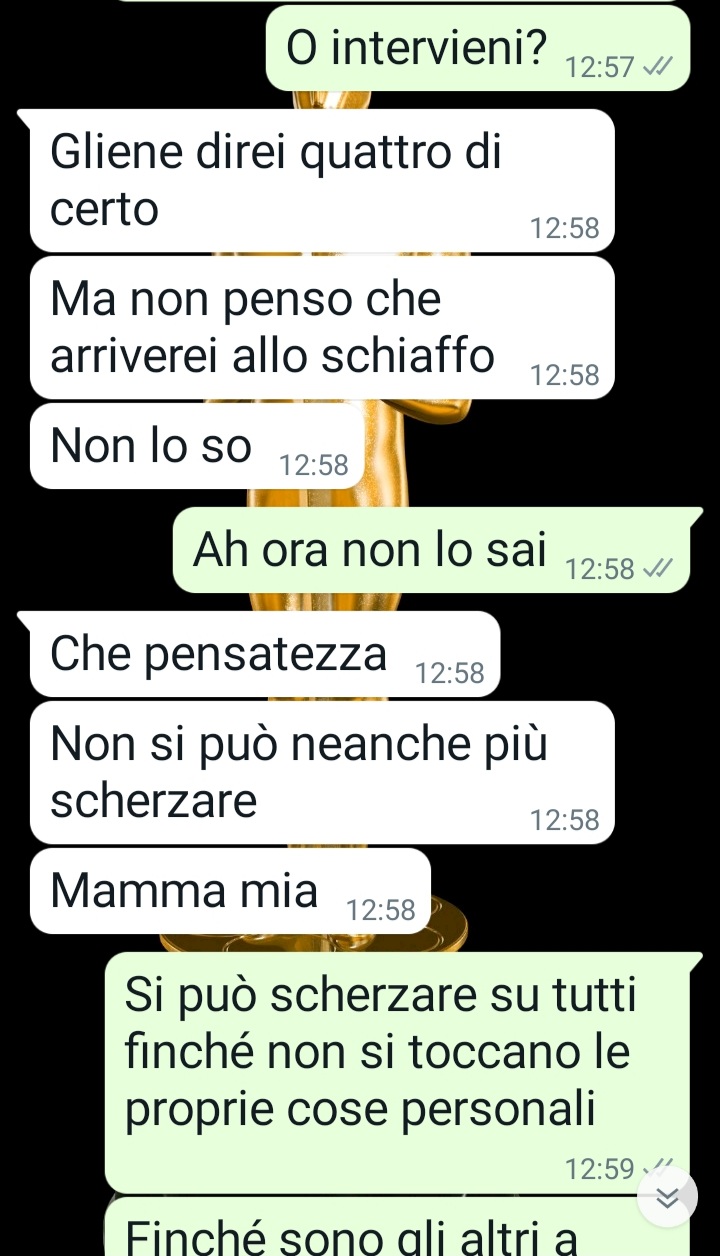The image size is (720, 1256).
Task: Select the 'Ma non penso che arriverei allo schiaffo' bubble
Action: click(322, 327)
